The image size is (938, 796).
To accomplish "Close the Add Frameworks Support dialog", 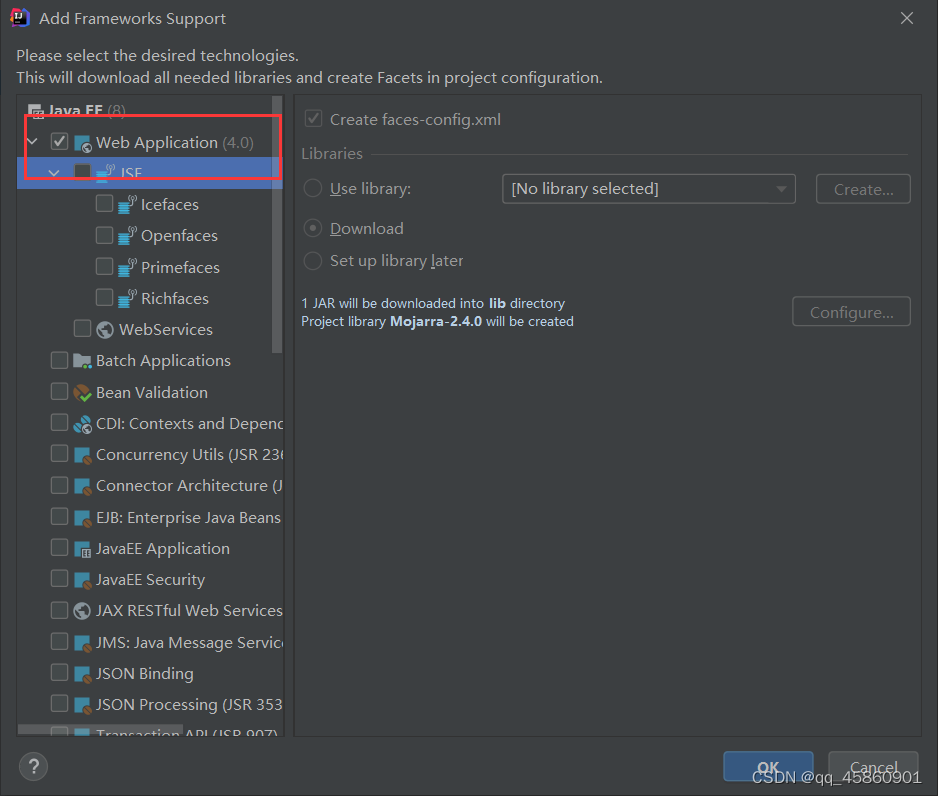I will (907, 19).
